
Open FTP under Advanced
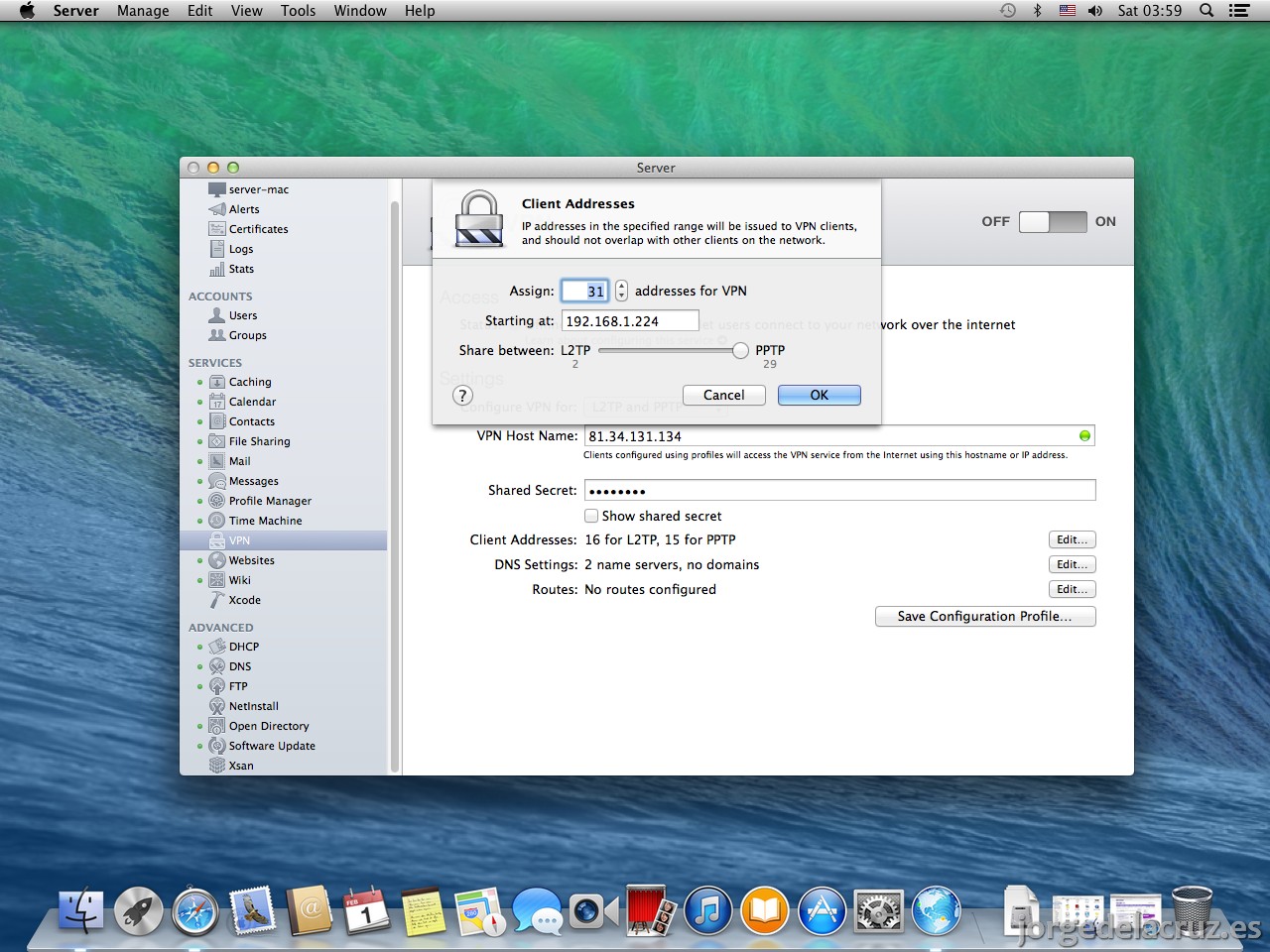pos(229,686)
